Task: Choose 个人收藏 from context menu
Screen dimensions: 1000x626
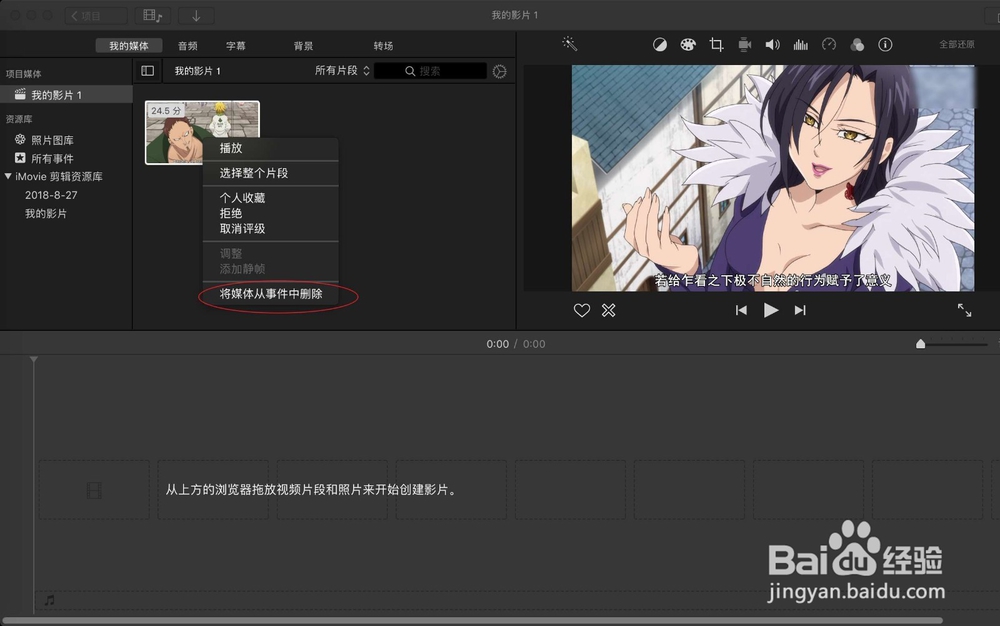Action: pos(270,198)
